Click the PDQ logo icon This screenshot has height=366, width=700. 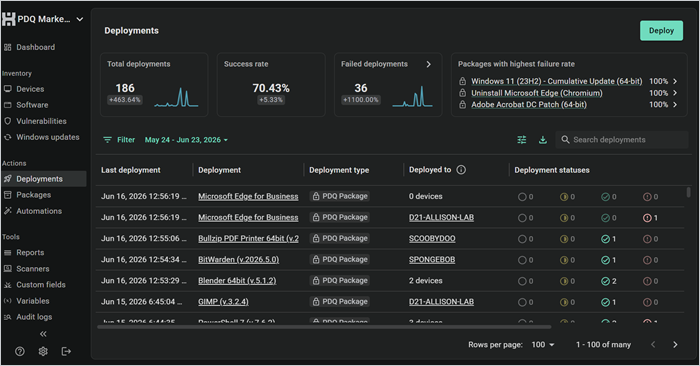(x=8, y=19)
